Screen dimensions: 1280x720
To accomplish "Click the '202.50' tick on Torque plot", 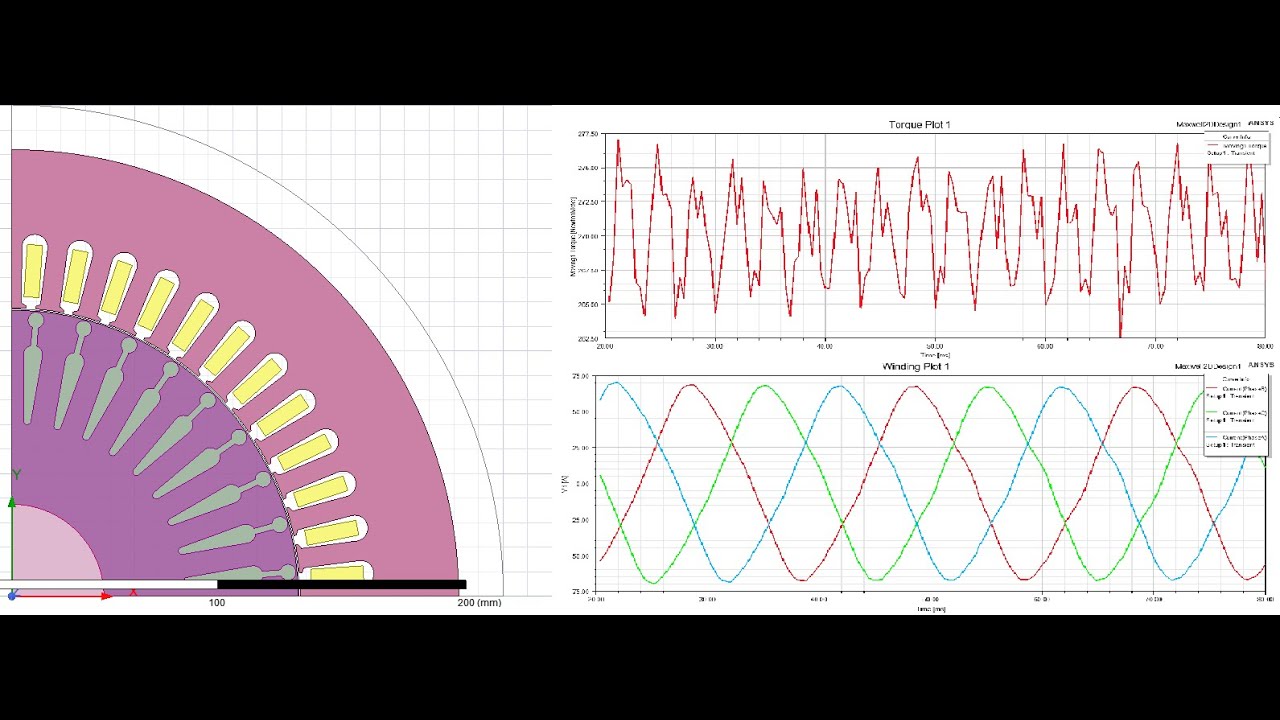I will point(588,338).
